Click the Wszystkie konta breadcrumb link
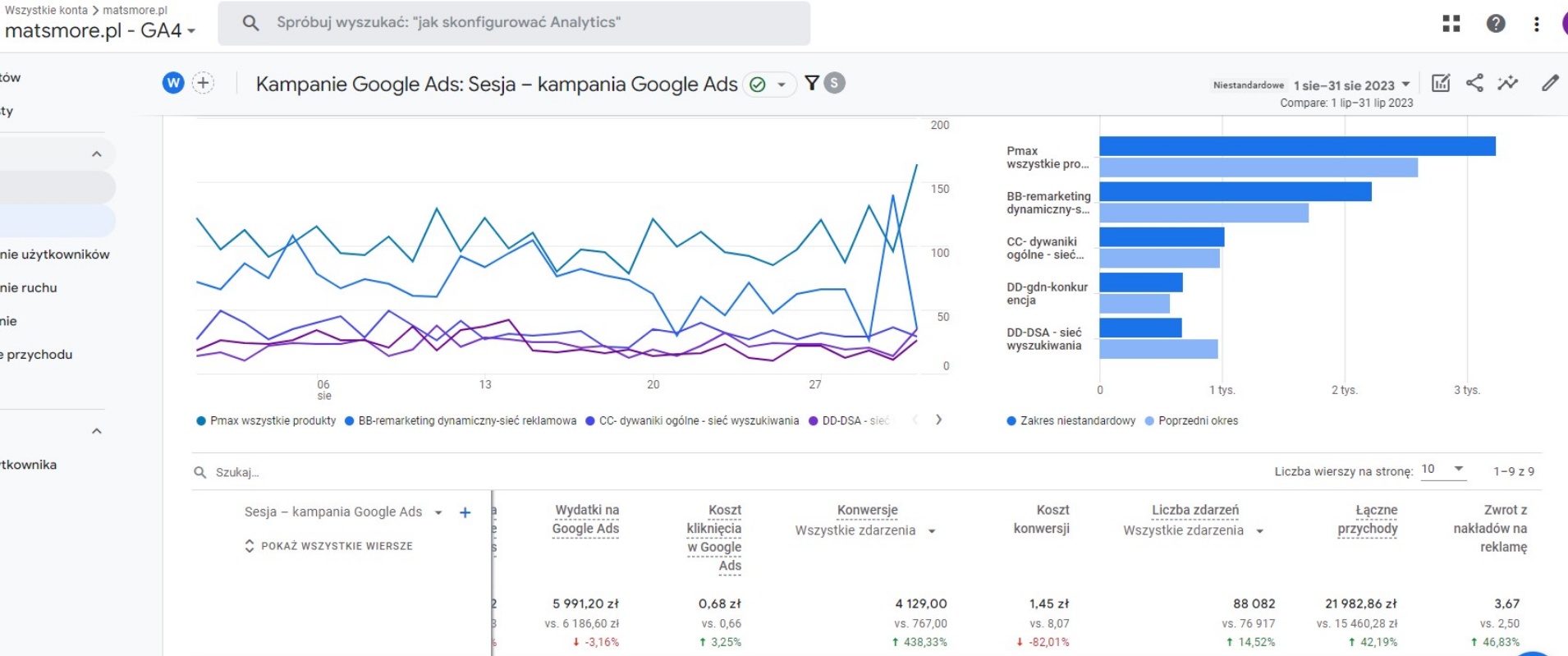The width and height of the screenshot is (1568, 656). (x=46, y=10)
